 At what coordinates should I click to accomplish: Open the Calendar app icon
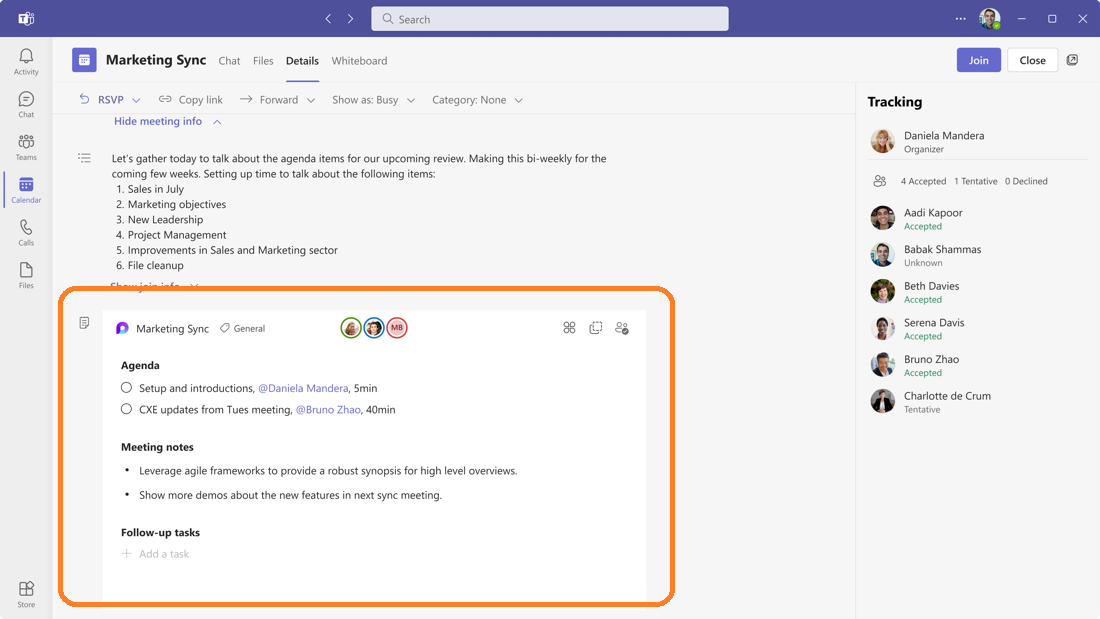pos(25,189)
